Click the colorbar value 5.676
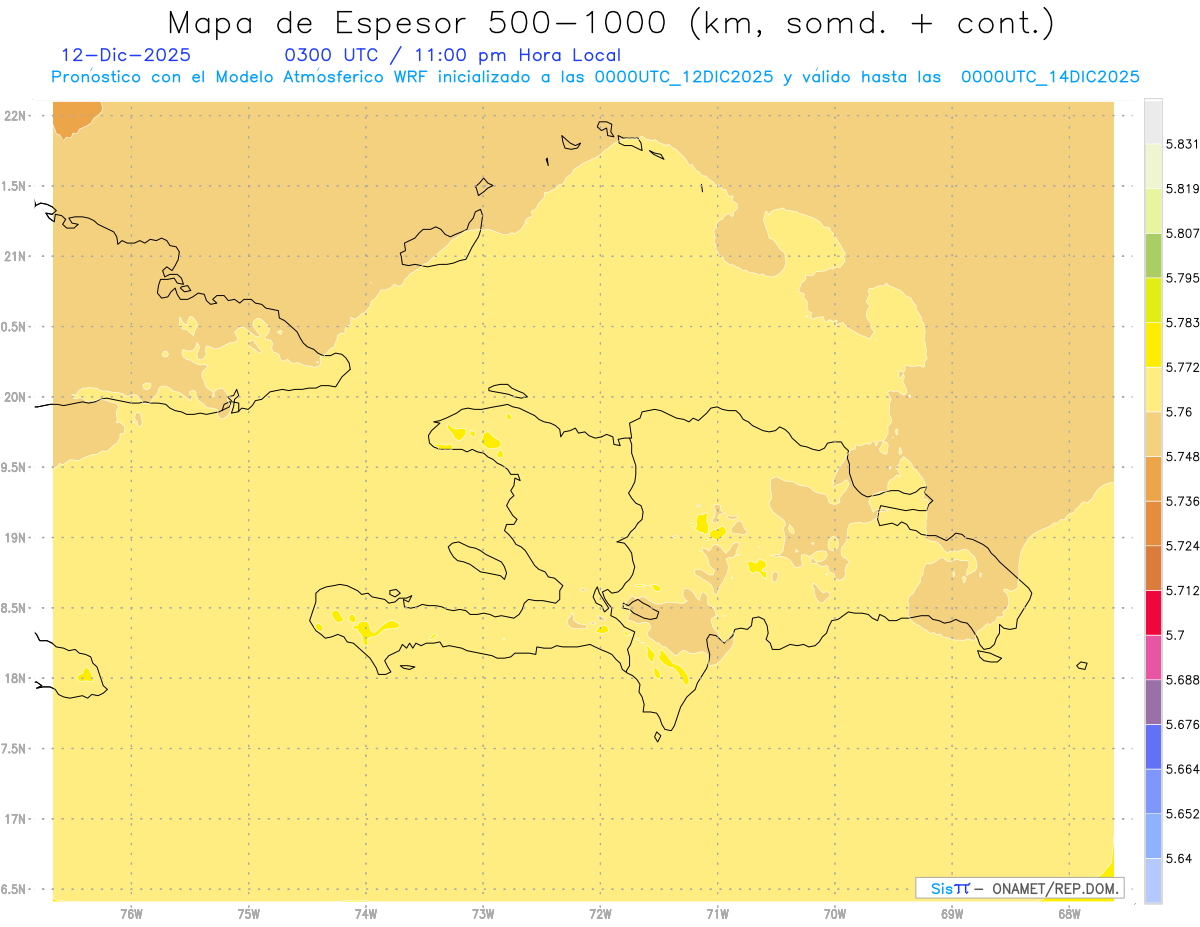 (x=1183, y=724)
